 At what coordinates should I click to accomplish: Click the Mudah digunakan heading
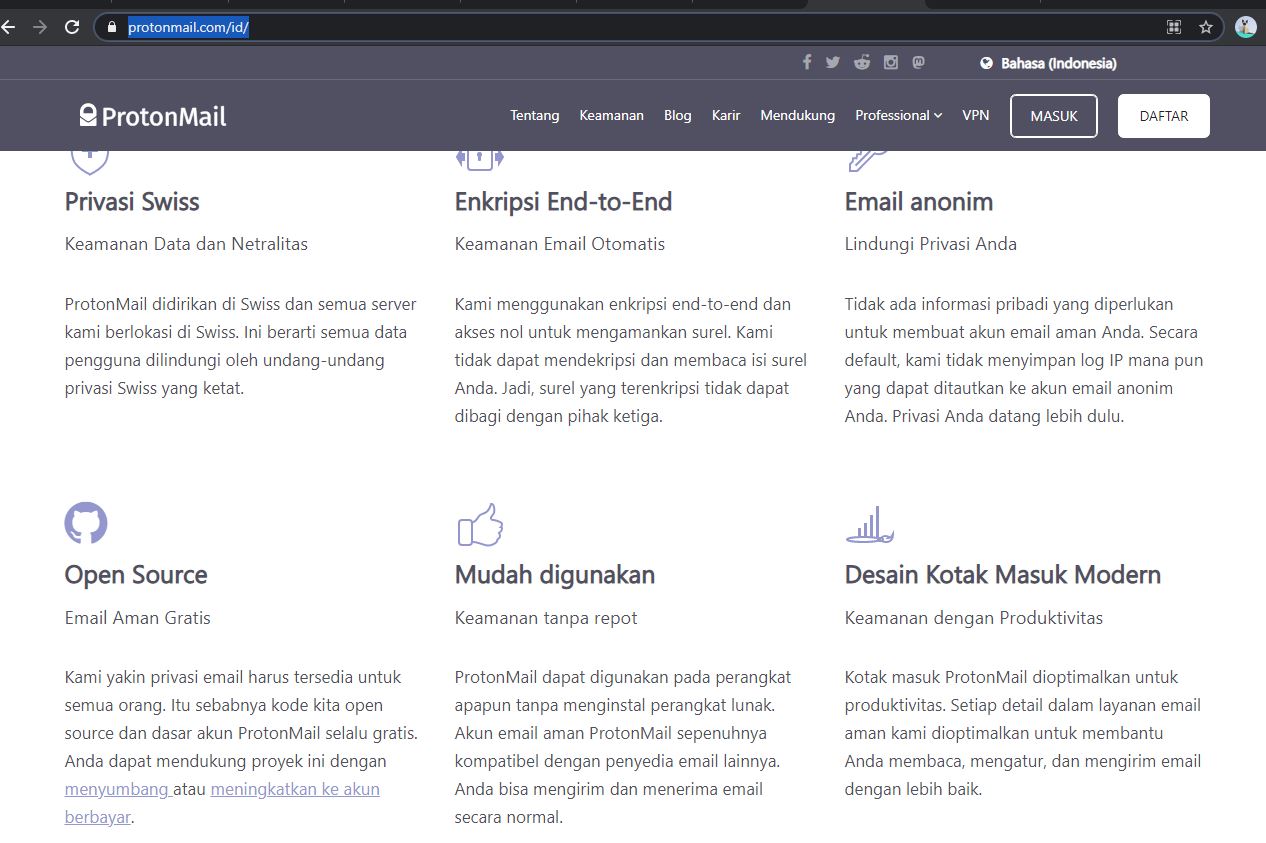(x=555, y=575)
